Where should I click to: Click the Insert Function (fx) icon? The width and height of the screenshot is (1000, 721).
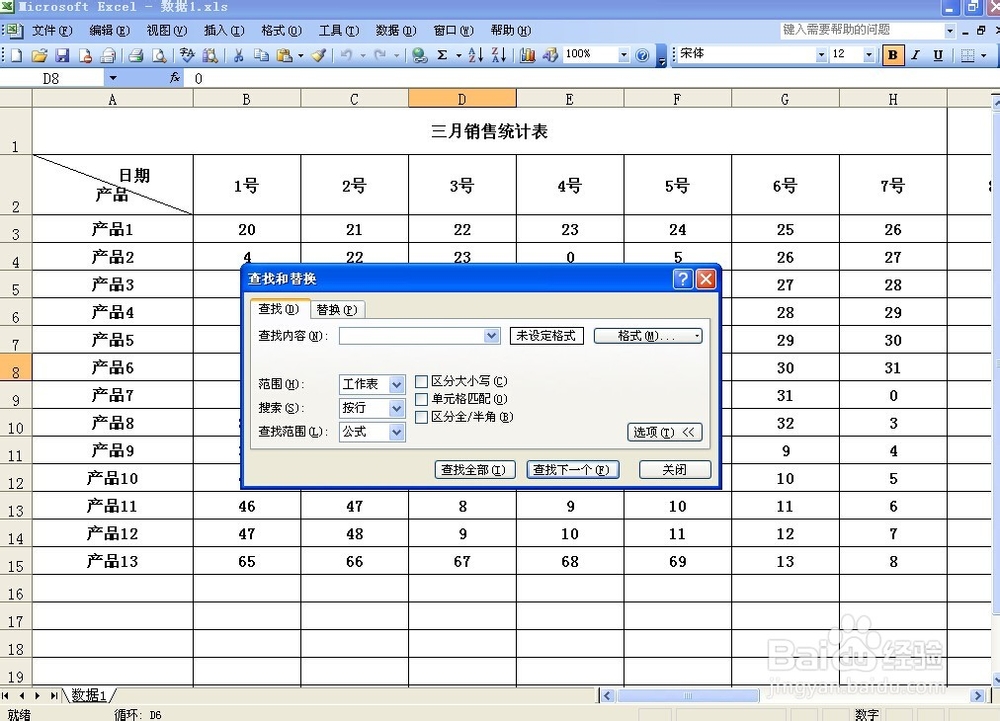(175, 76)
